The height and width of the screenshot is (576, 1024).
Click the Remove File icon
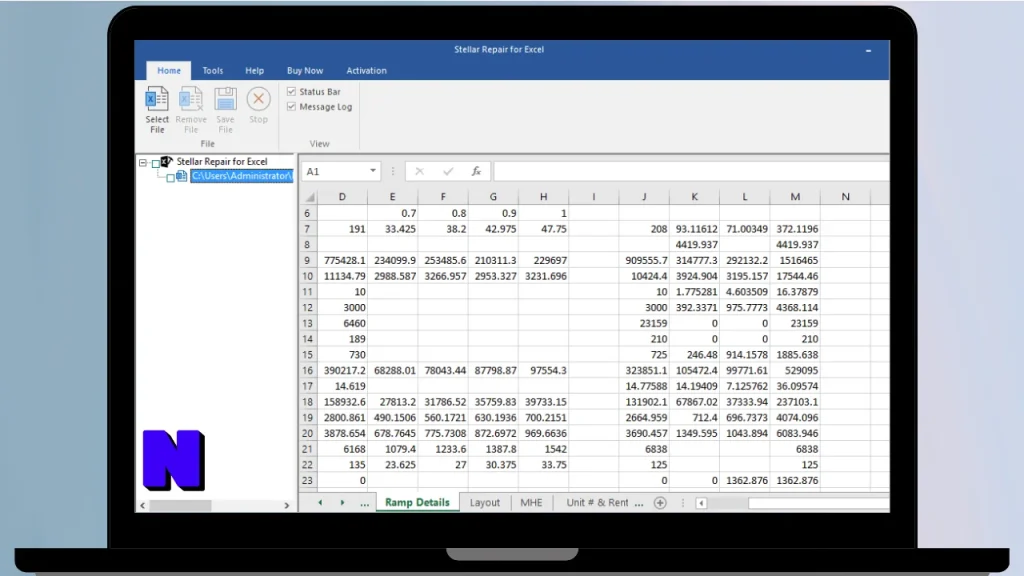click(x=191, y=99)
